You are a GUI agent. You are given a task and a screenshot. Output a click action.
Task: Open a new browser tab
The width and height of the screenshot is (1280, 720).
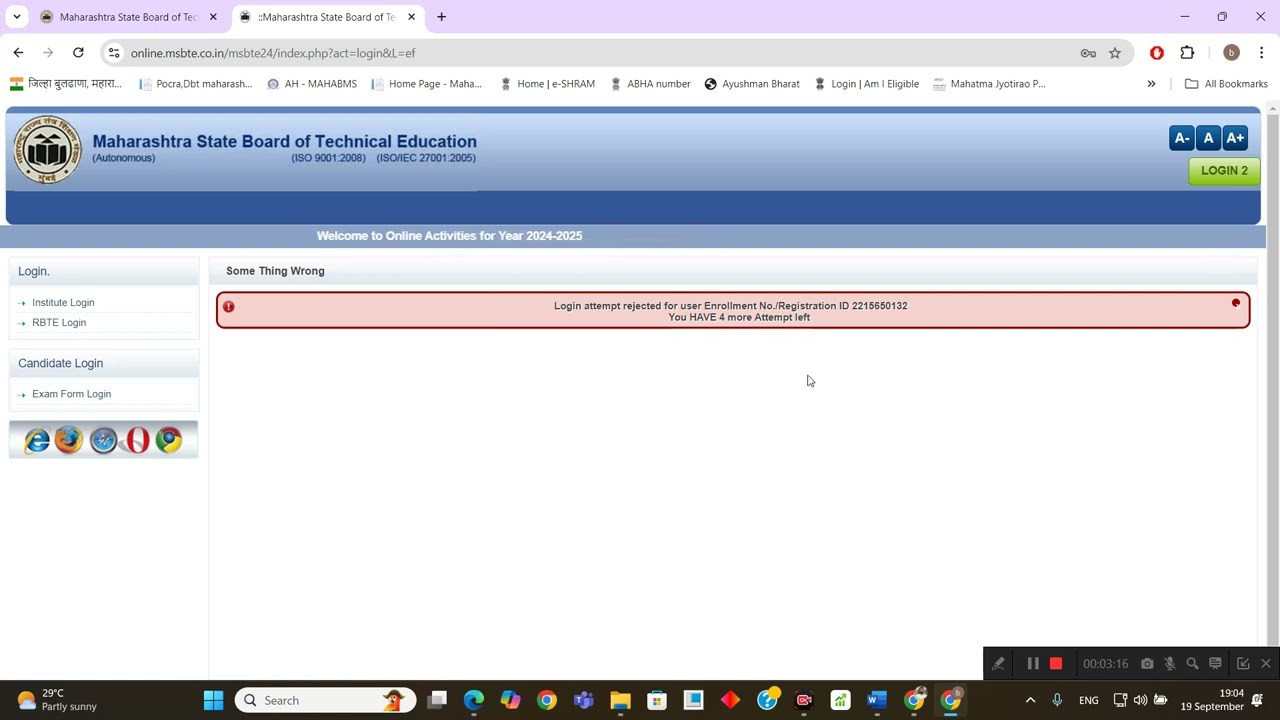[x=441, y=17]
